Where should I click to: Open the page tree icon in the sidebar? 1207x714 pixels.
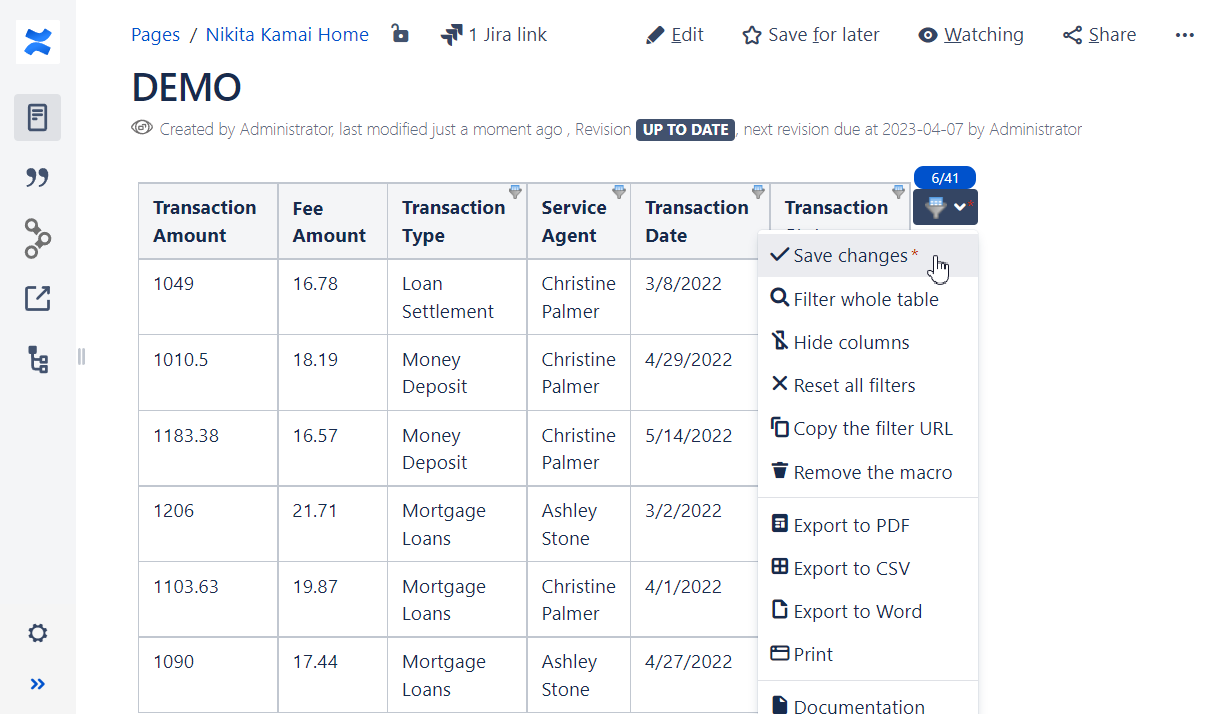[x=37, y=360]
